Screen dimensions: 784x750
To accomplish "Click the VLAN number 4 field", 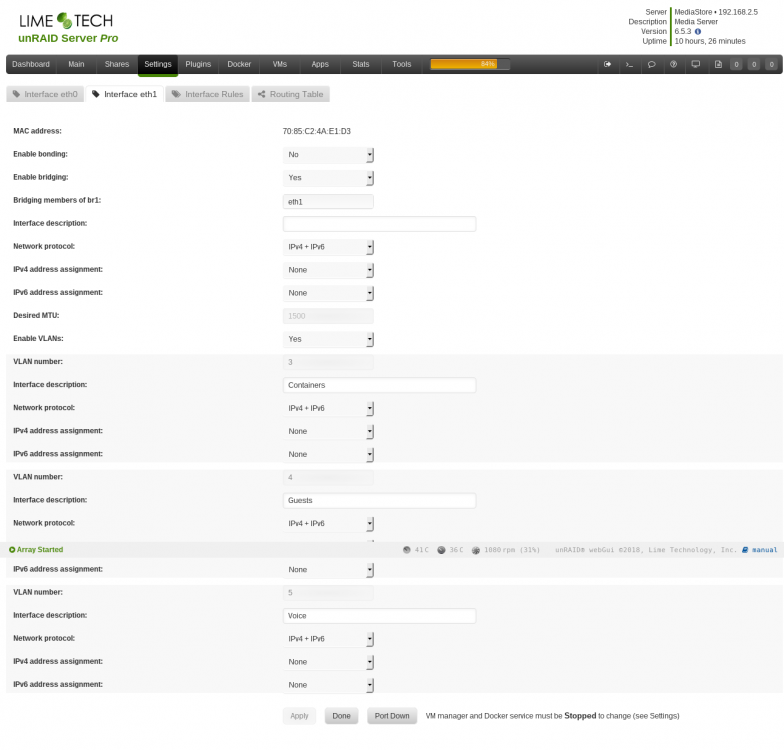I will (328, 478).
